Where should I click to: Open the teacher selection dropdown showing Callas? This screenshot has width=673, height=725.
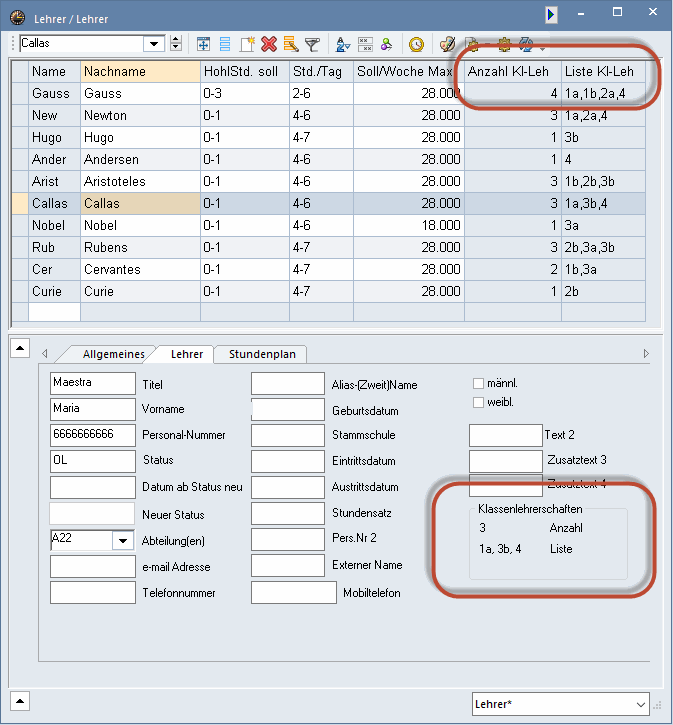point(153,44)
